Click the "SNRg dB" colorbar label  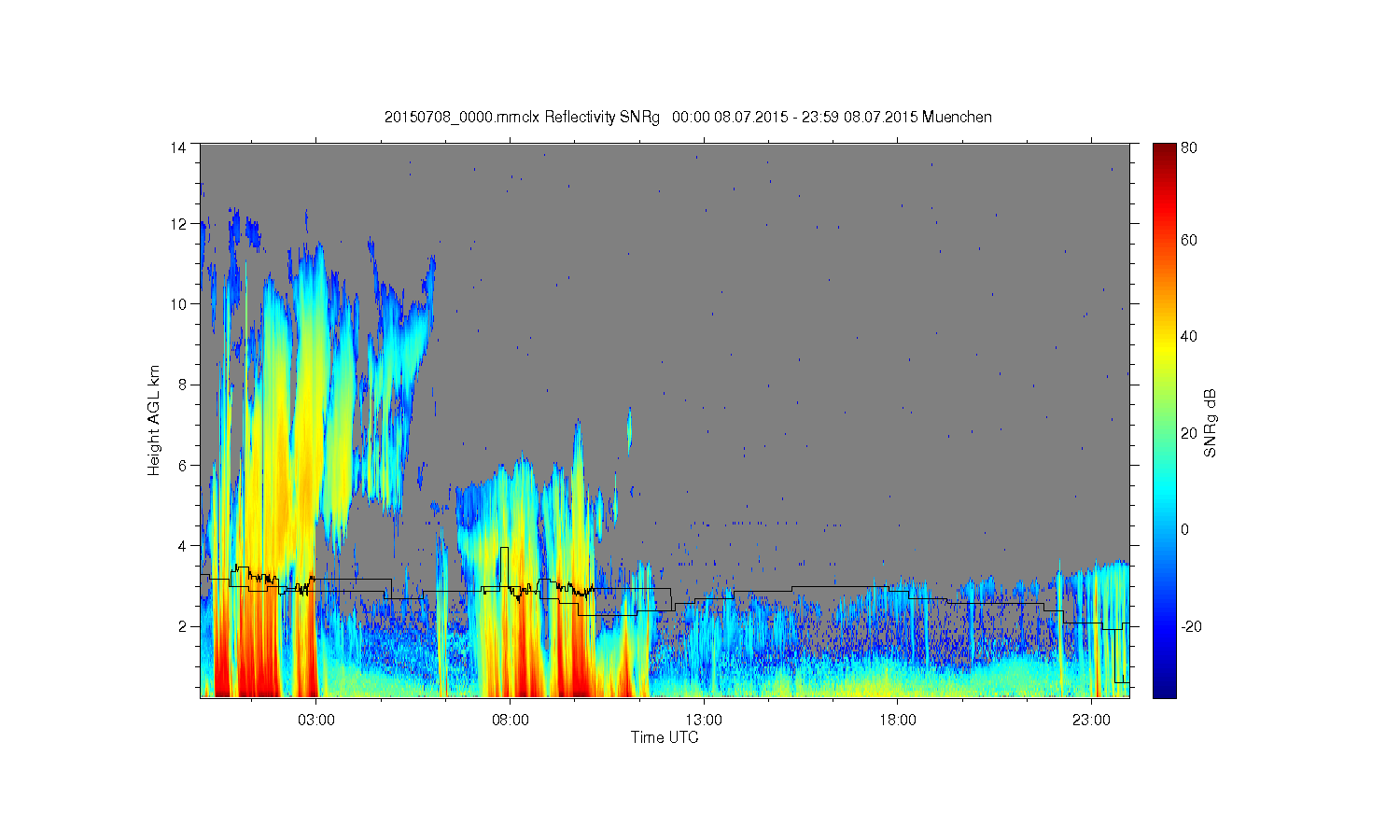click(1211, 423)
